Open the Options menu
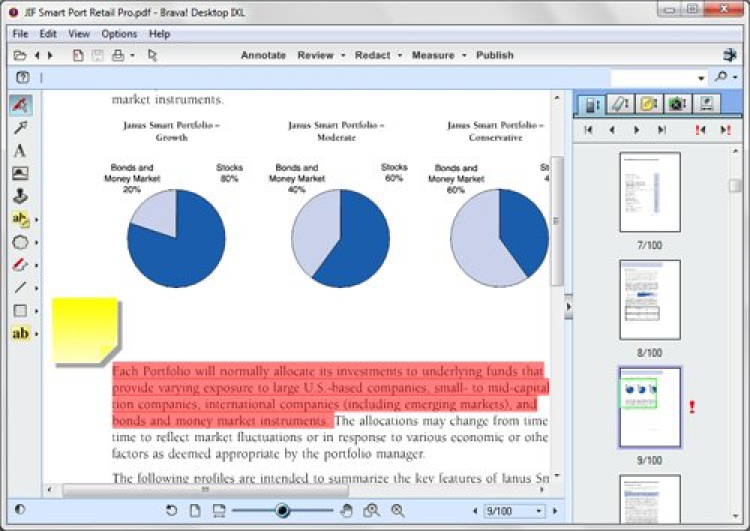 (119, 34)
